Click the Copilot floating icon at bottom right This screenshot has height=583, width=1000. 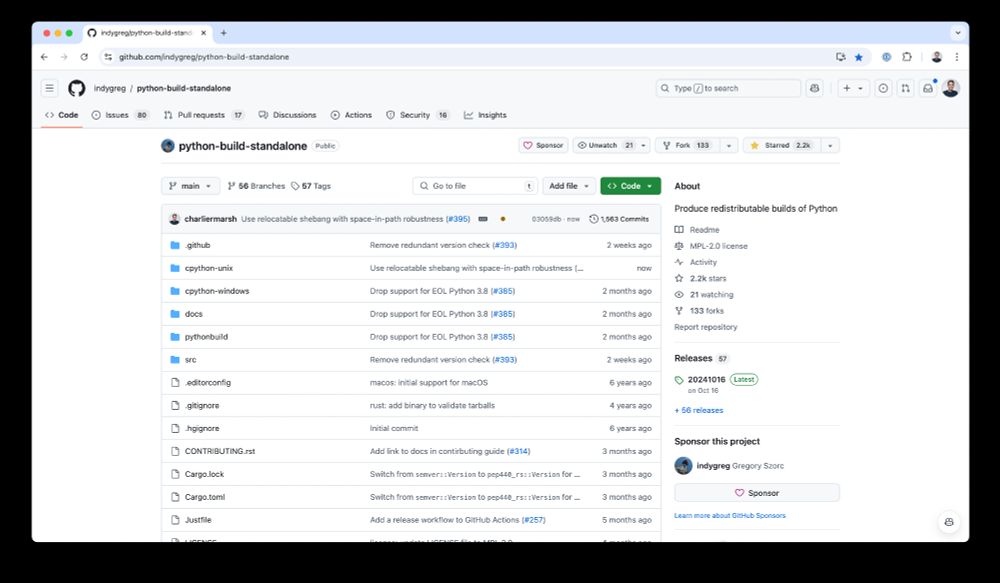949,522
